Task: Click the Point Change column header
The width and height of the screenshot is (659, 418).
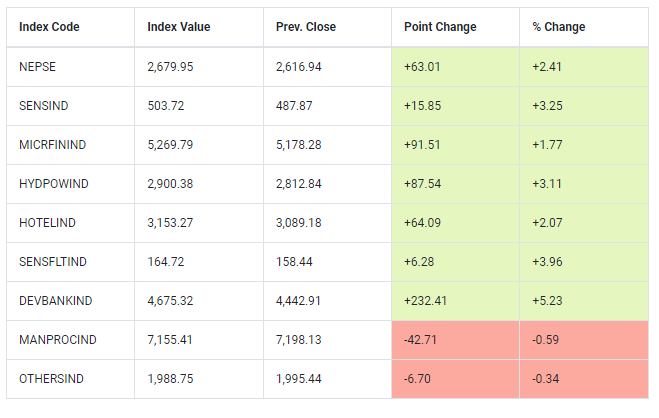Action: [440, 27]
